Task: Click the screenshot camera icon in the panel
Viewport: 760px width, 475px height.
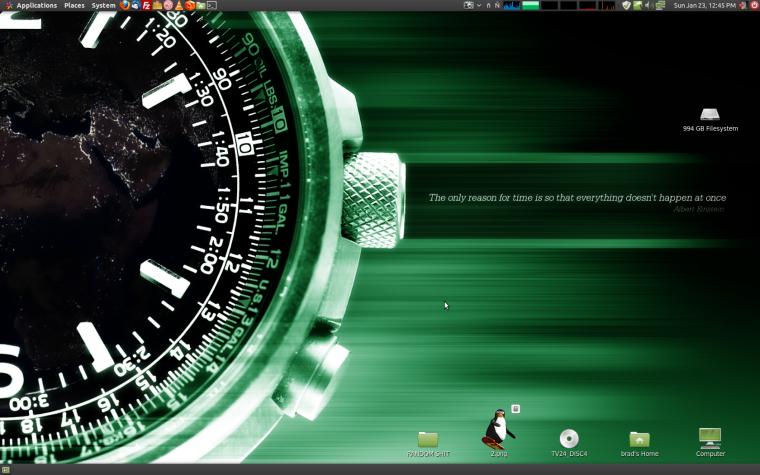Action: coord(468,5)
